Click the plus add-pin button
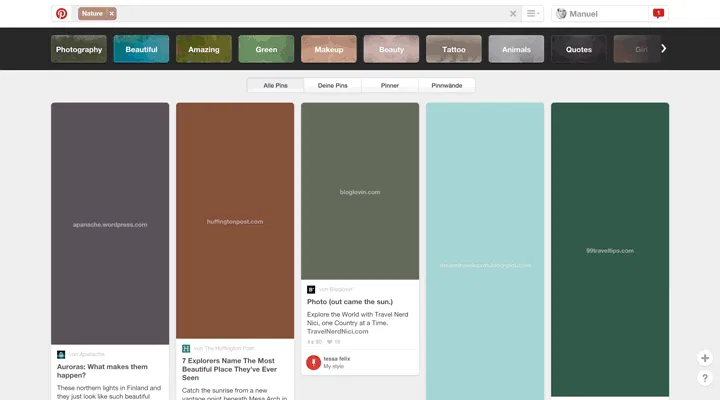The width and height of the screenshot is (720, 400). point(705,358)
